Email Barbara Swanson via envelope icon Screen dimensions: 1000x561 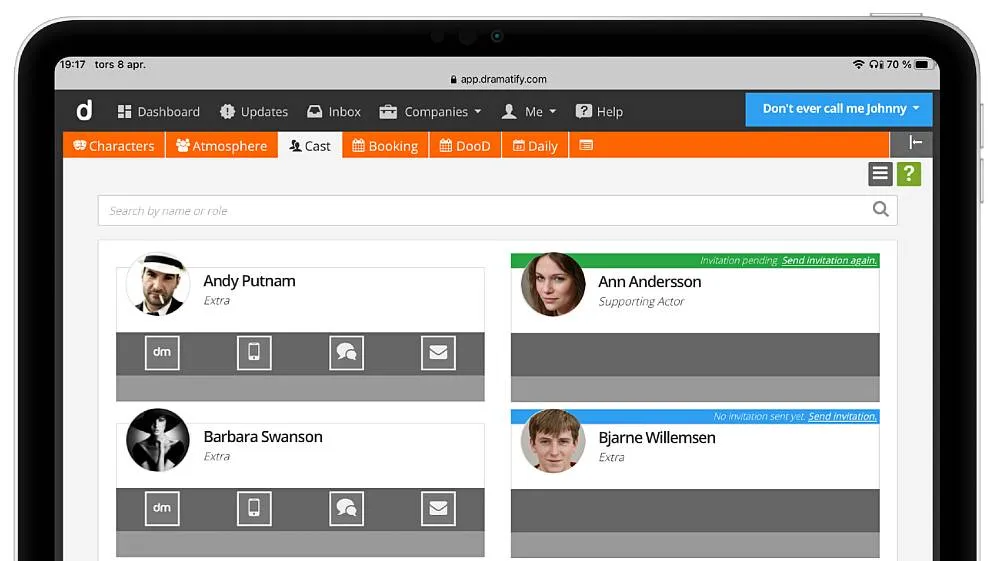[438, 508]
